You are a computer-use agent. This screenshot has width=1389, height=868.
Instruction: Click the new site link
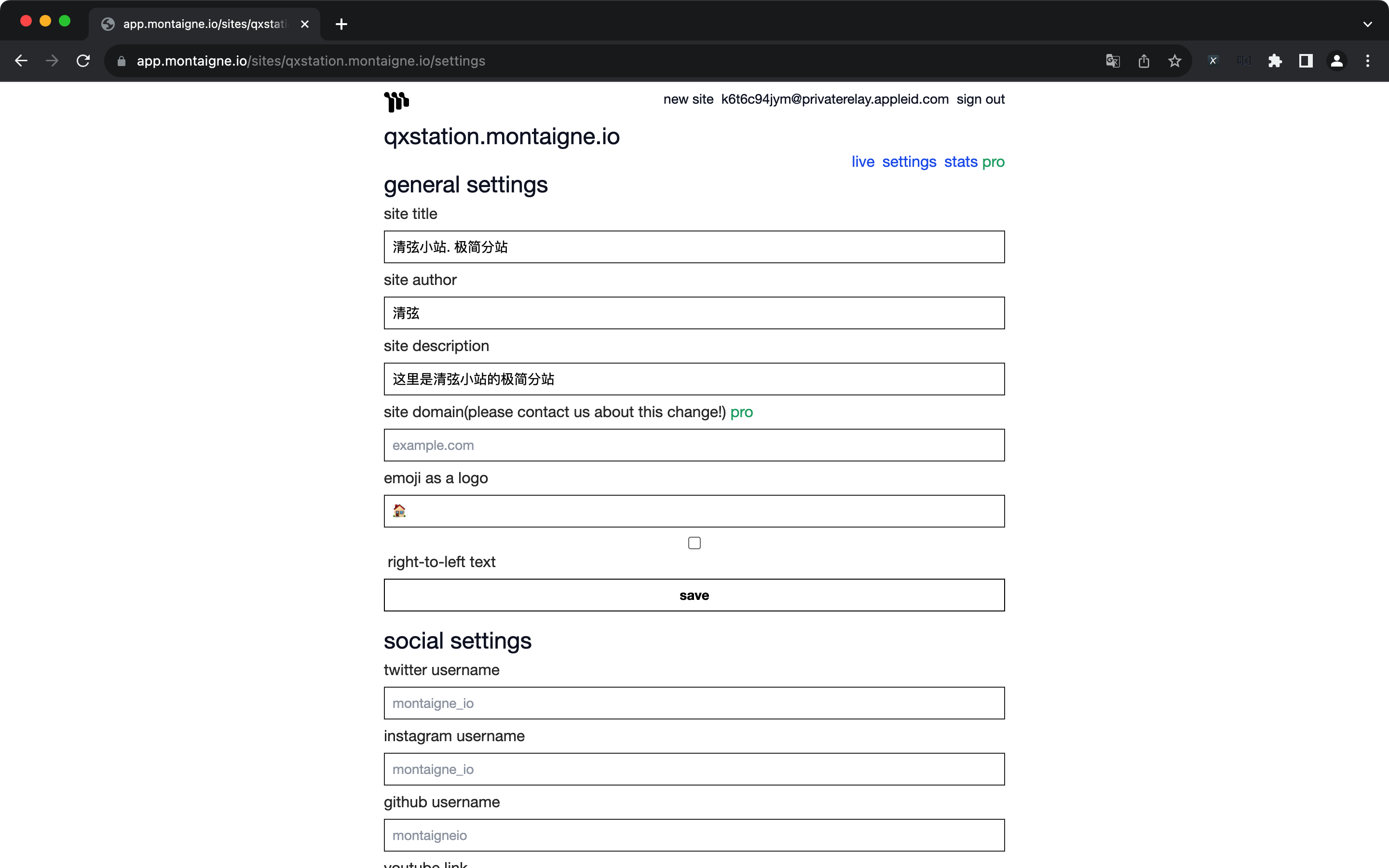[x=688, y=99]
